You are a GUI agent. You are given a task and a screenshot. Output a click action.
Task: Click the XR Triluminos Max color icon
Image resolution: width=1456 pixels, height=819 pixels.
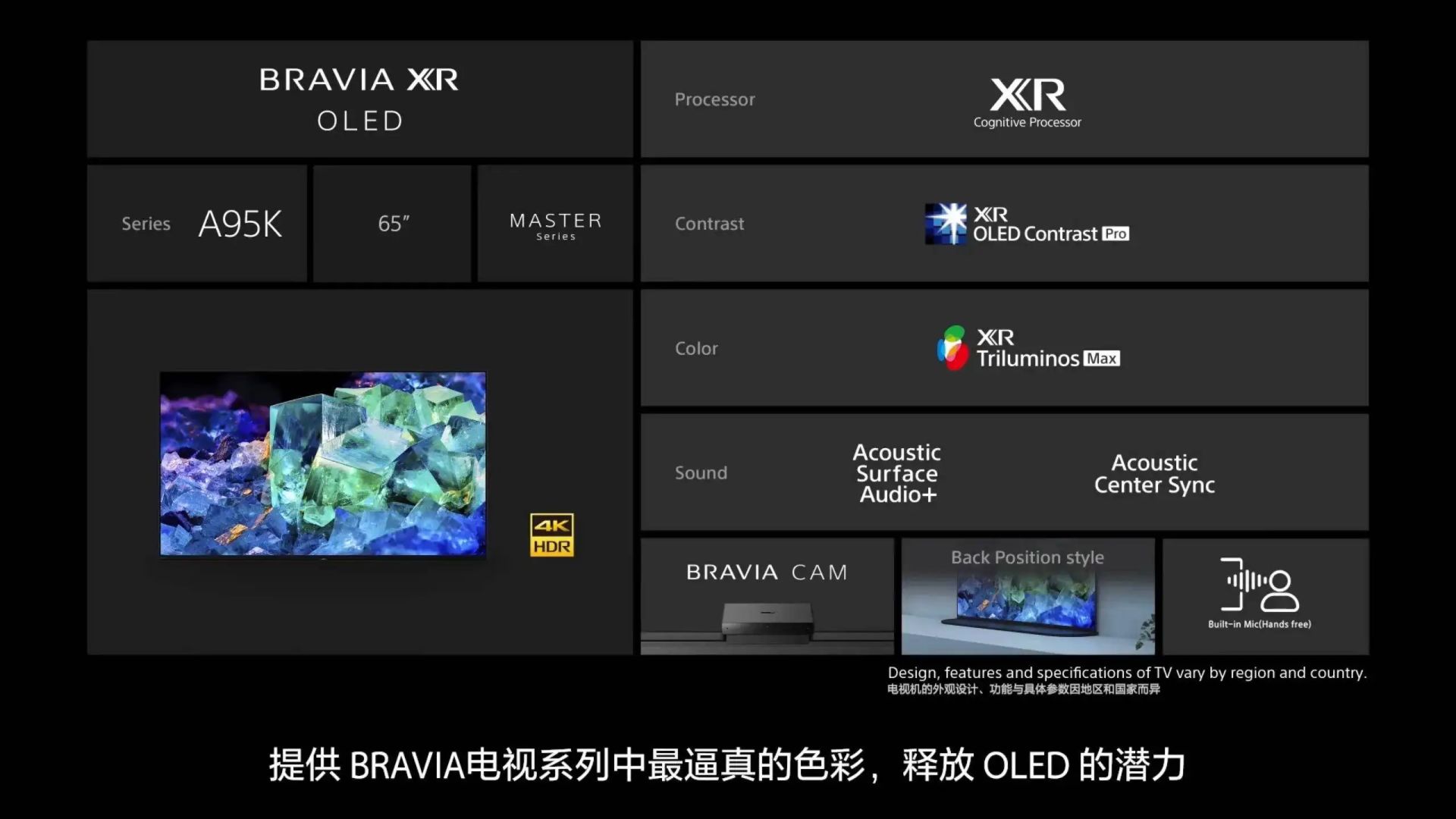click(951, 348)
